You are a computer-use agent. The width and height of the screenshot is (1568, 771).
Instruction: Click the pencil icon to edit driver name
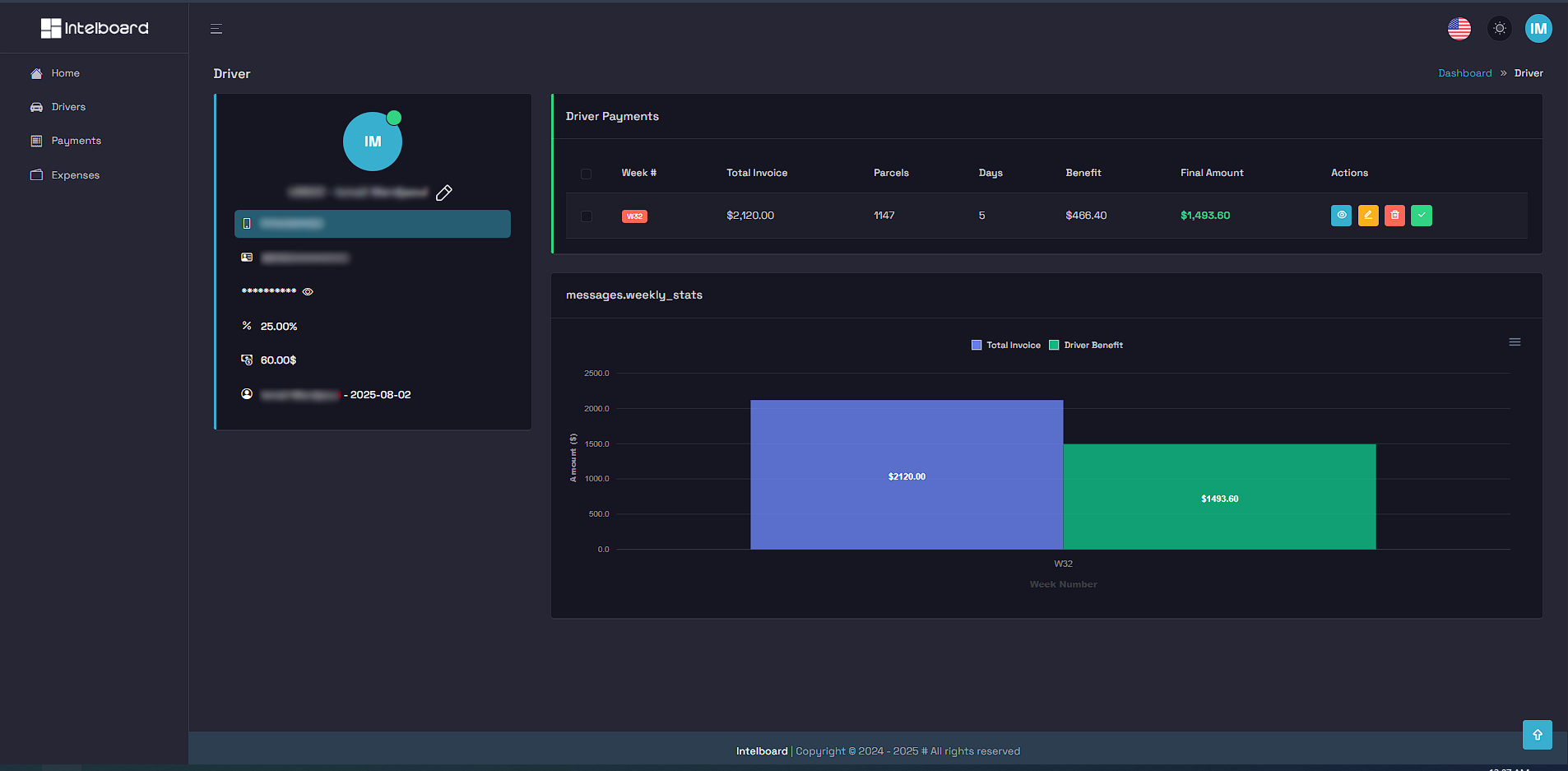tap(443, 193)
